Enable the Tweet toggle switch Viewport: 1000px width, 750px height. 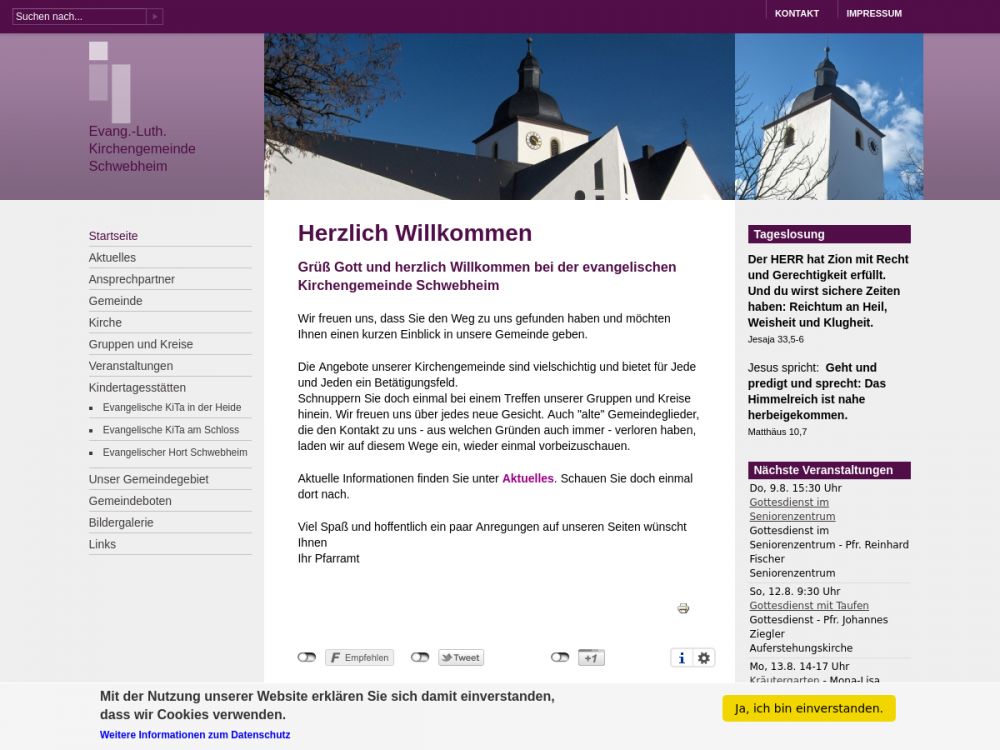pos(420,658)
